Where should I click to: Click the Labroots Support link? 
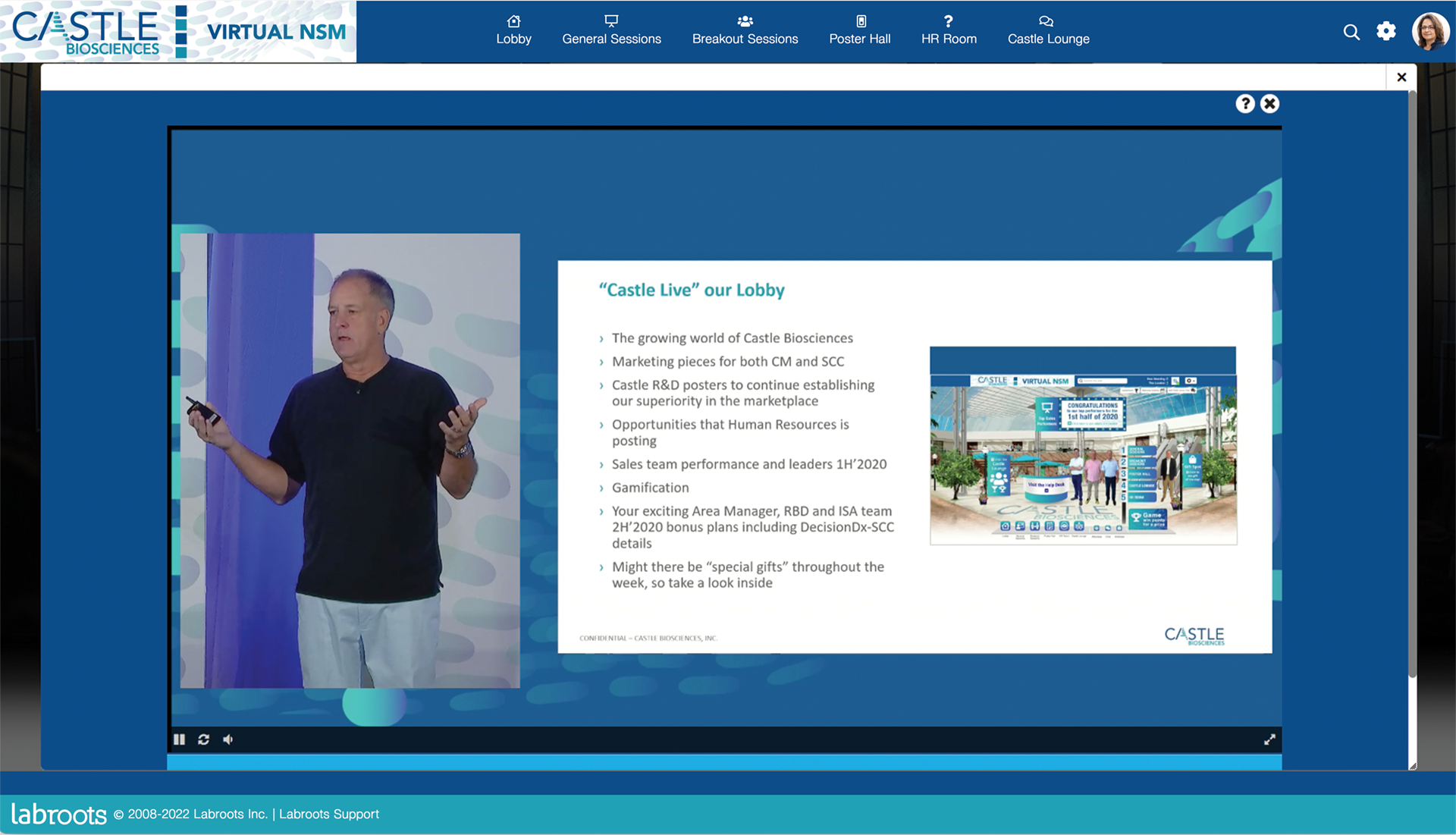(328, 815)
